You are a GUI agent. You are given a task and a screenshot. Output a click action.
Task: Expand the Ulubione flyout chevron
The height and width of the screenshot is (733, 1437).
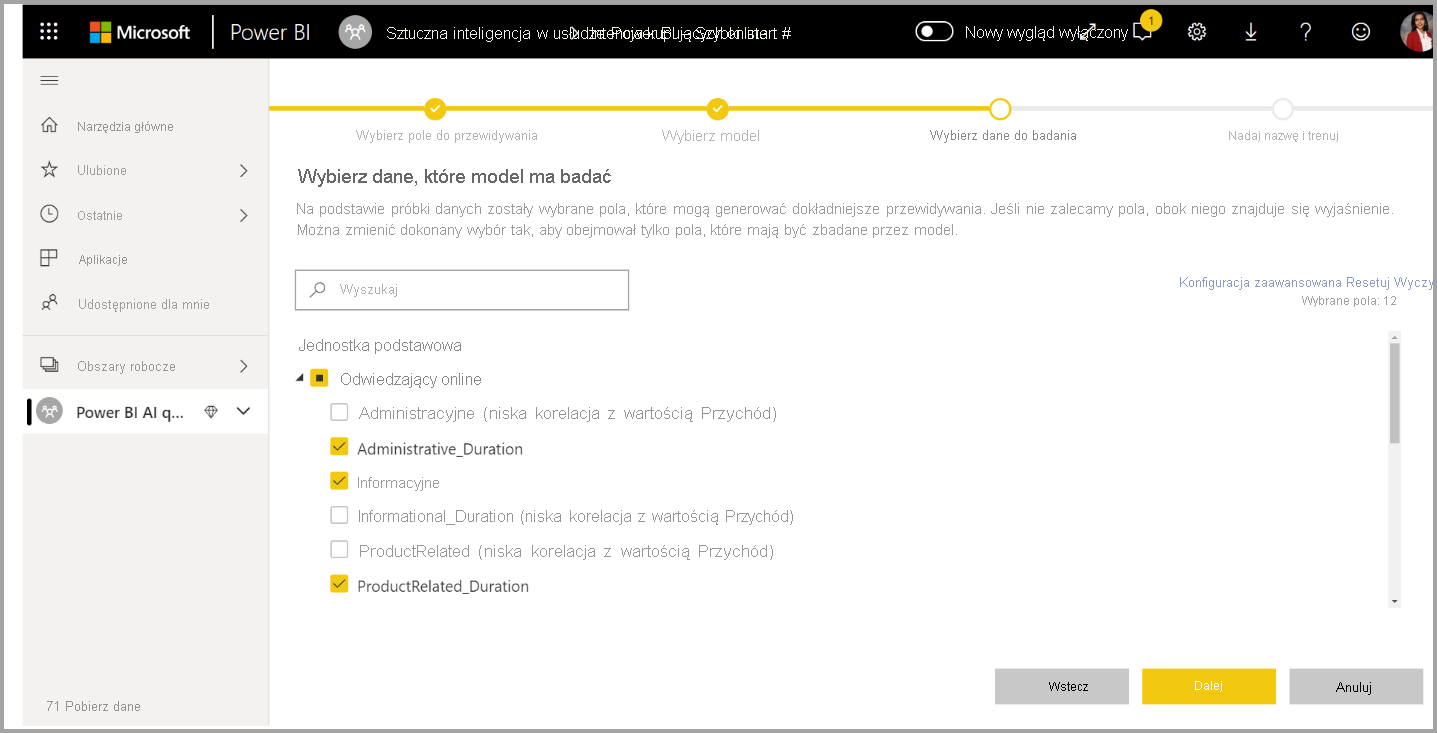pyautogui.click(x=243, y=171)
